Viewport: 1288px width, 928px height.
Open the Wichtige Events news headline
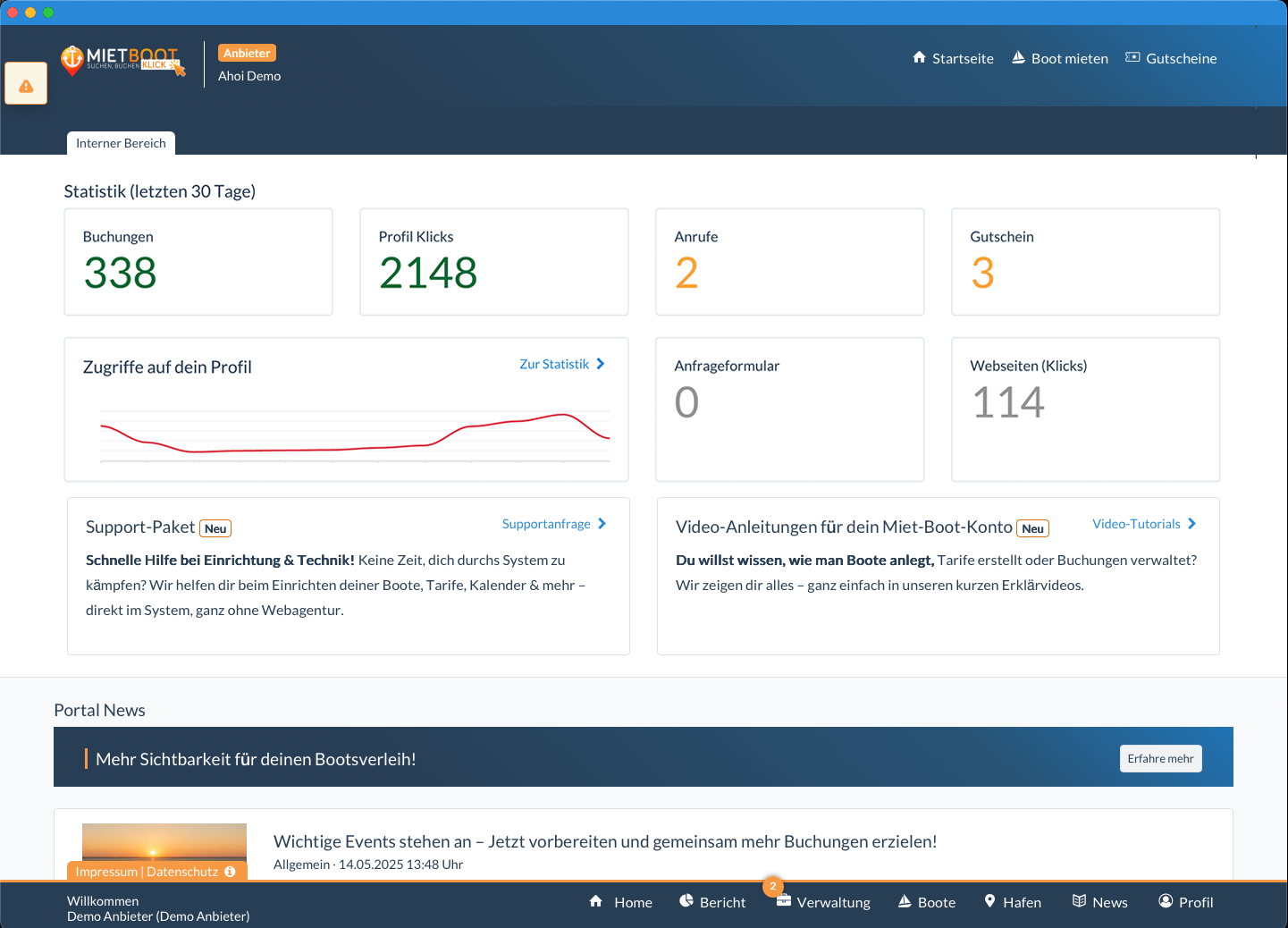point(605,841)
